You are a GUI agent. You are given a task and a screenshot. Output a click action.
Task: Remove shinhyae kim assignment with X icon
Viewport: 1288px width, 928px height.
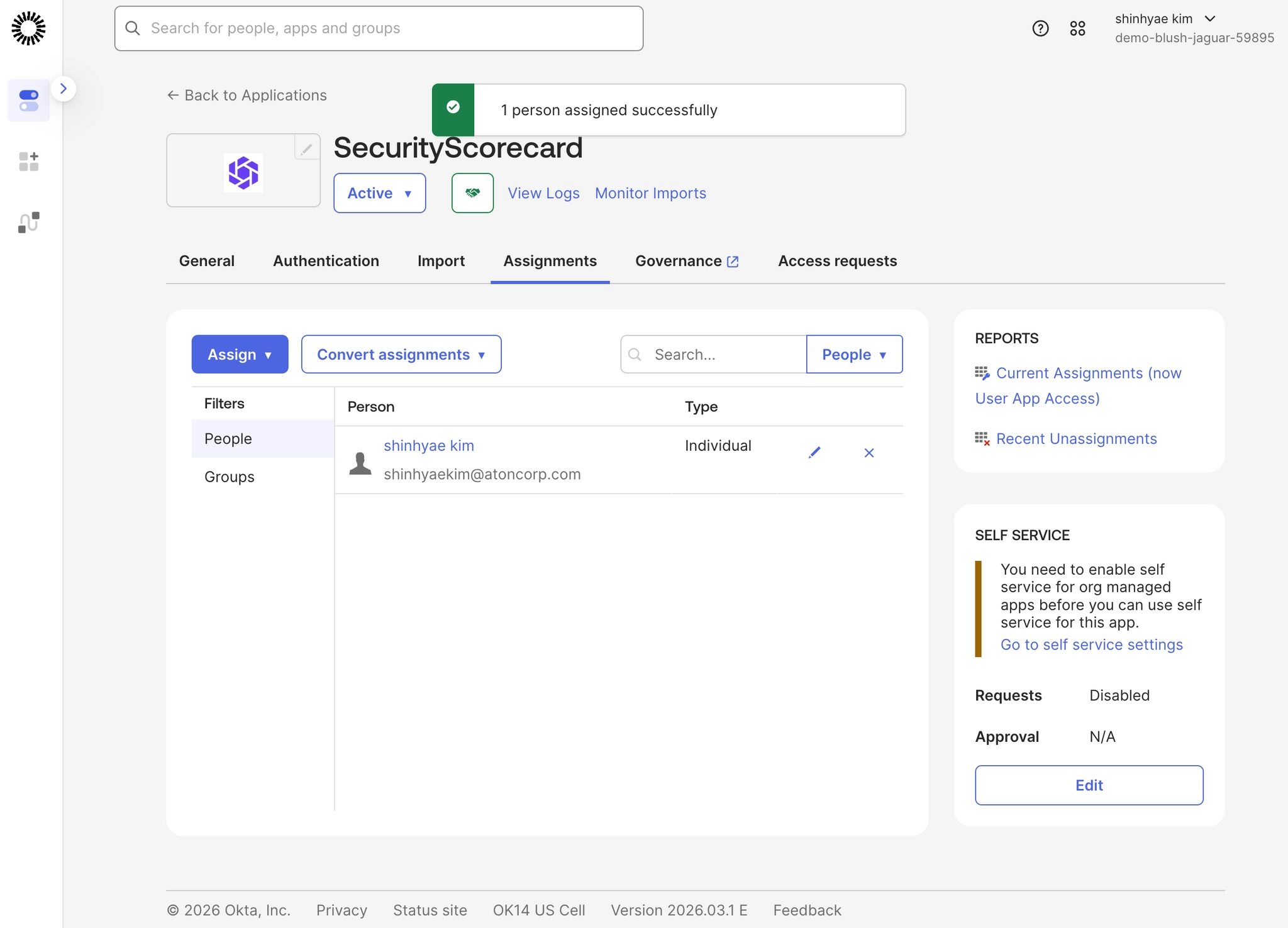point(869,453)
